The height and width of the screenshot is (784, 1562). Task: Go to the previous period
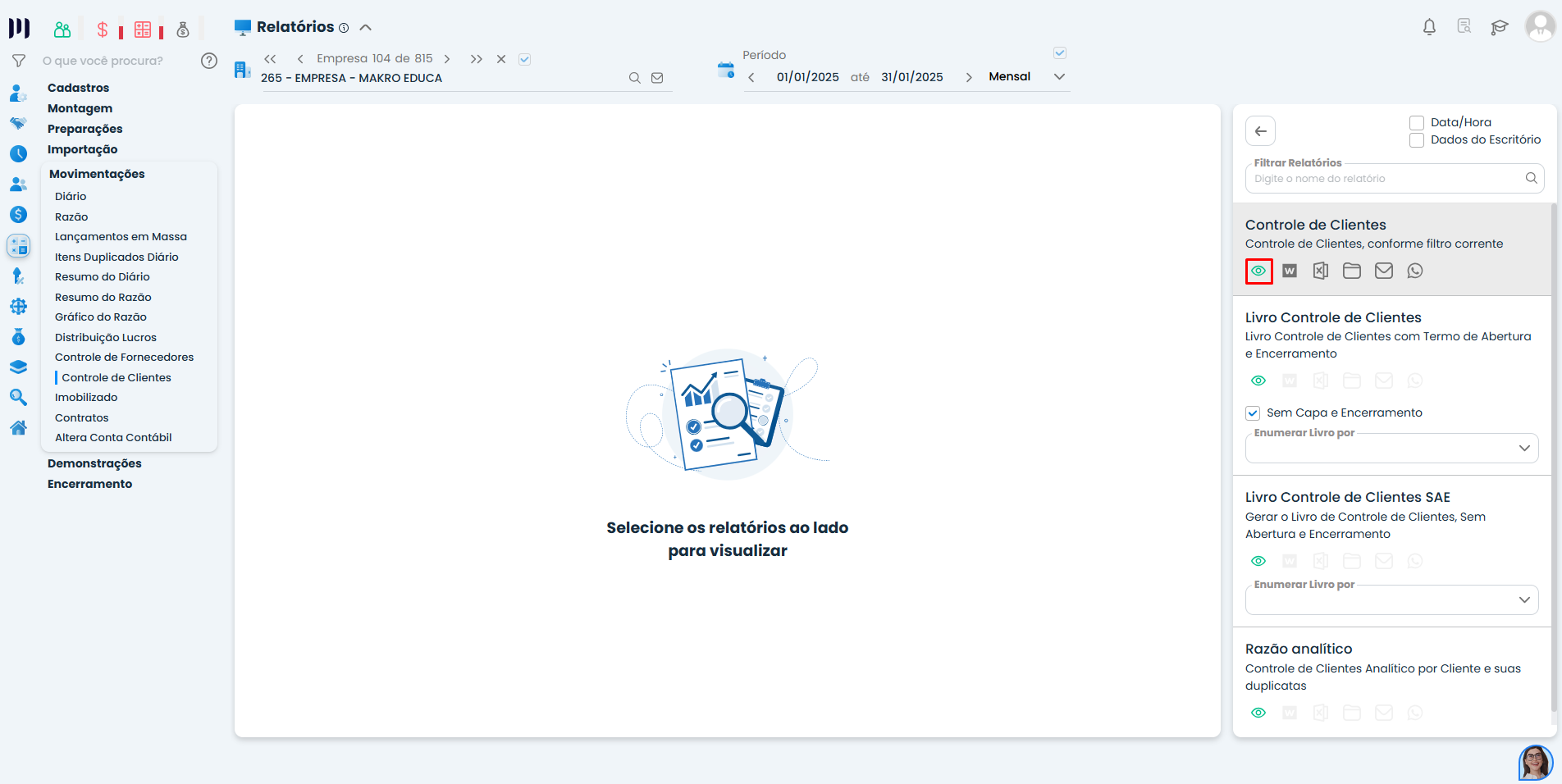coord(751,78)
